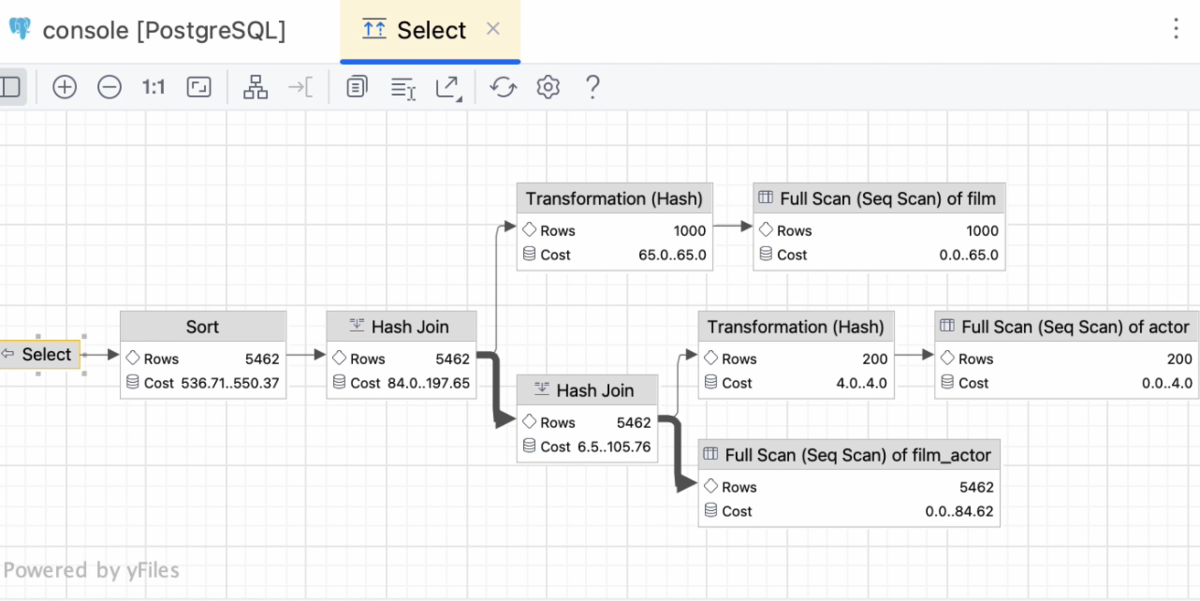Viewport: 1200px width, 601px height.
Task: Apply current layout with hierarchy icon
Action: pos(256,88)
